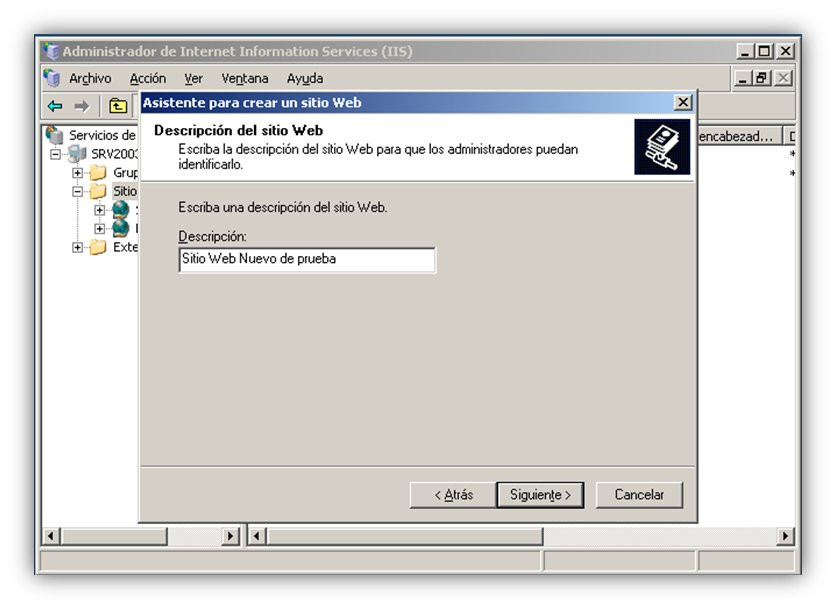Open the Acción menu
The width and height of the screenshot is (836, 609).
(148, 78)
